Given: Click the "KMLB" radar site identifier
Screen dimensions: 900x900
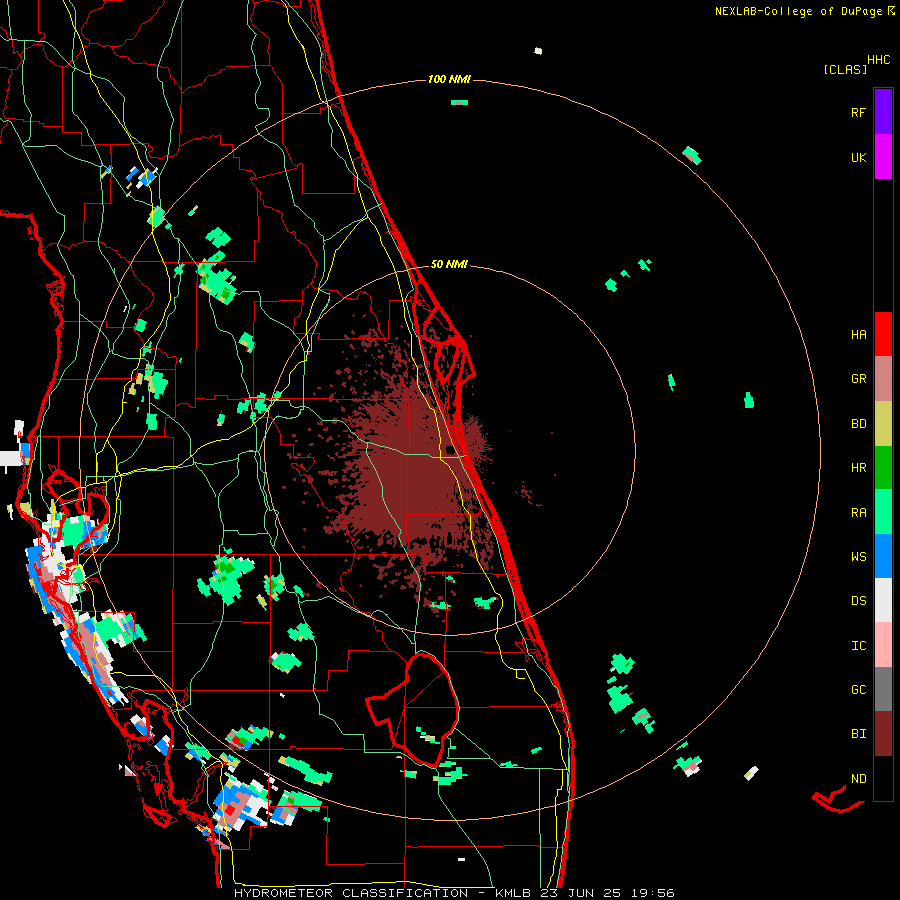Looking at the screenshot, I should point(513,893).
